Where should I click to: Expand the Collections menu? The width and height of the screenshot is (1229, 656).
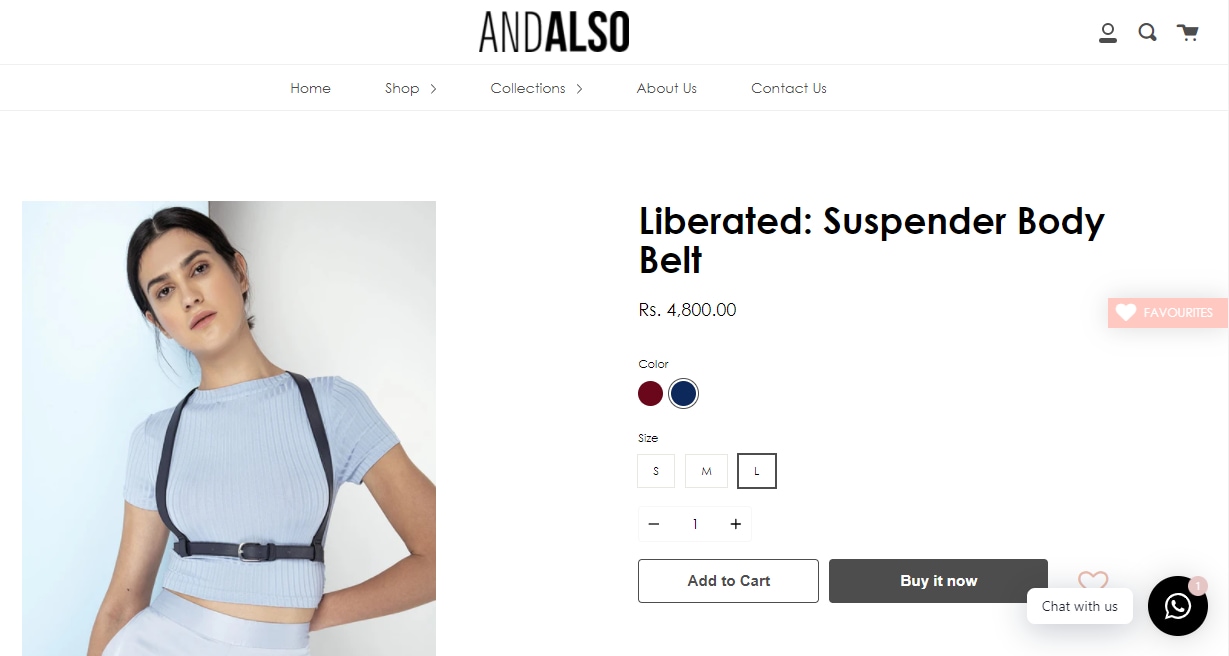point(537,88)
